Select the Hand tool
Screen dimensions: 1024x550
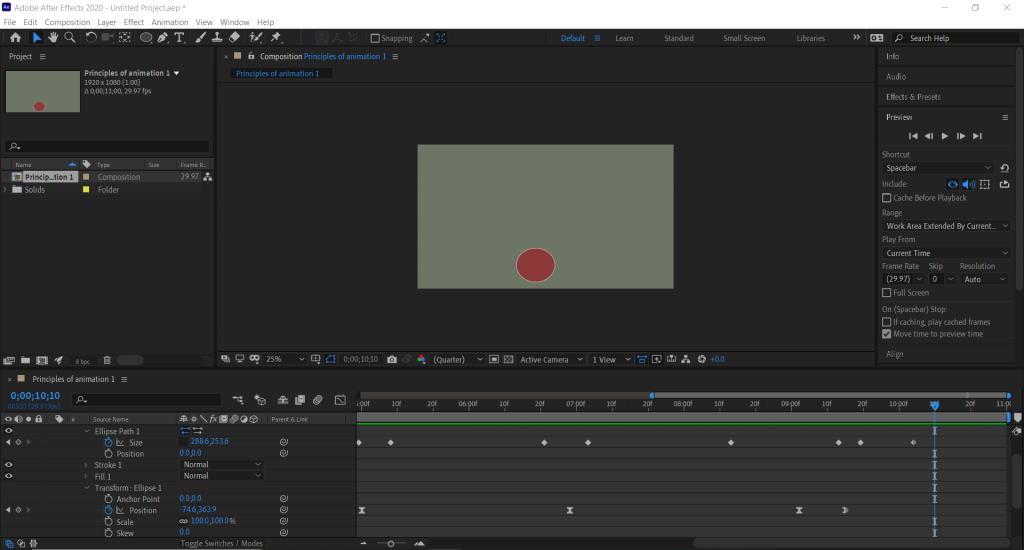53,38
